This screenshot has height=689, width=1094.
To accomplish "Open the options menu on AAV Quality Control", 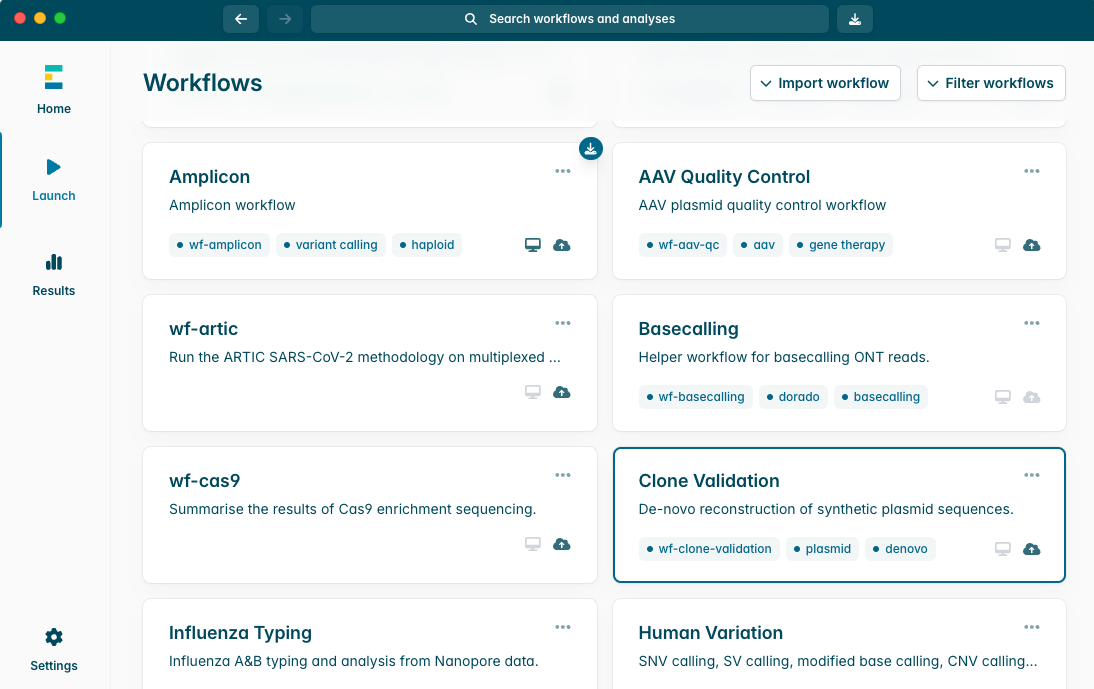I will point(1031,171).
